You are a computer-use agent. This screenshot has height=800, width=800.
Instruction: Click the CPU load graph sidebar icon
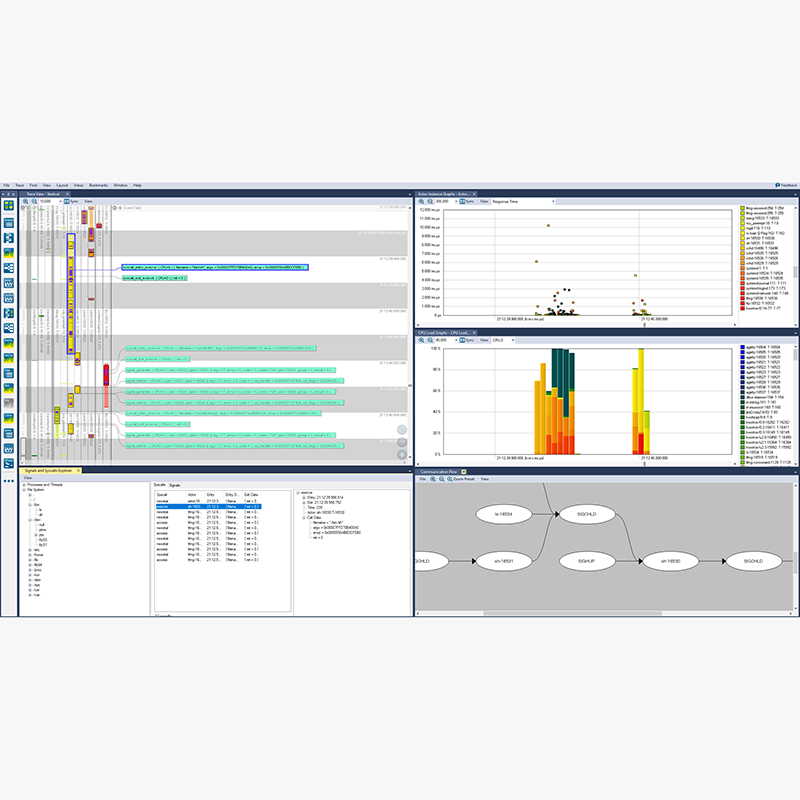point(9,253)
